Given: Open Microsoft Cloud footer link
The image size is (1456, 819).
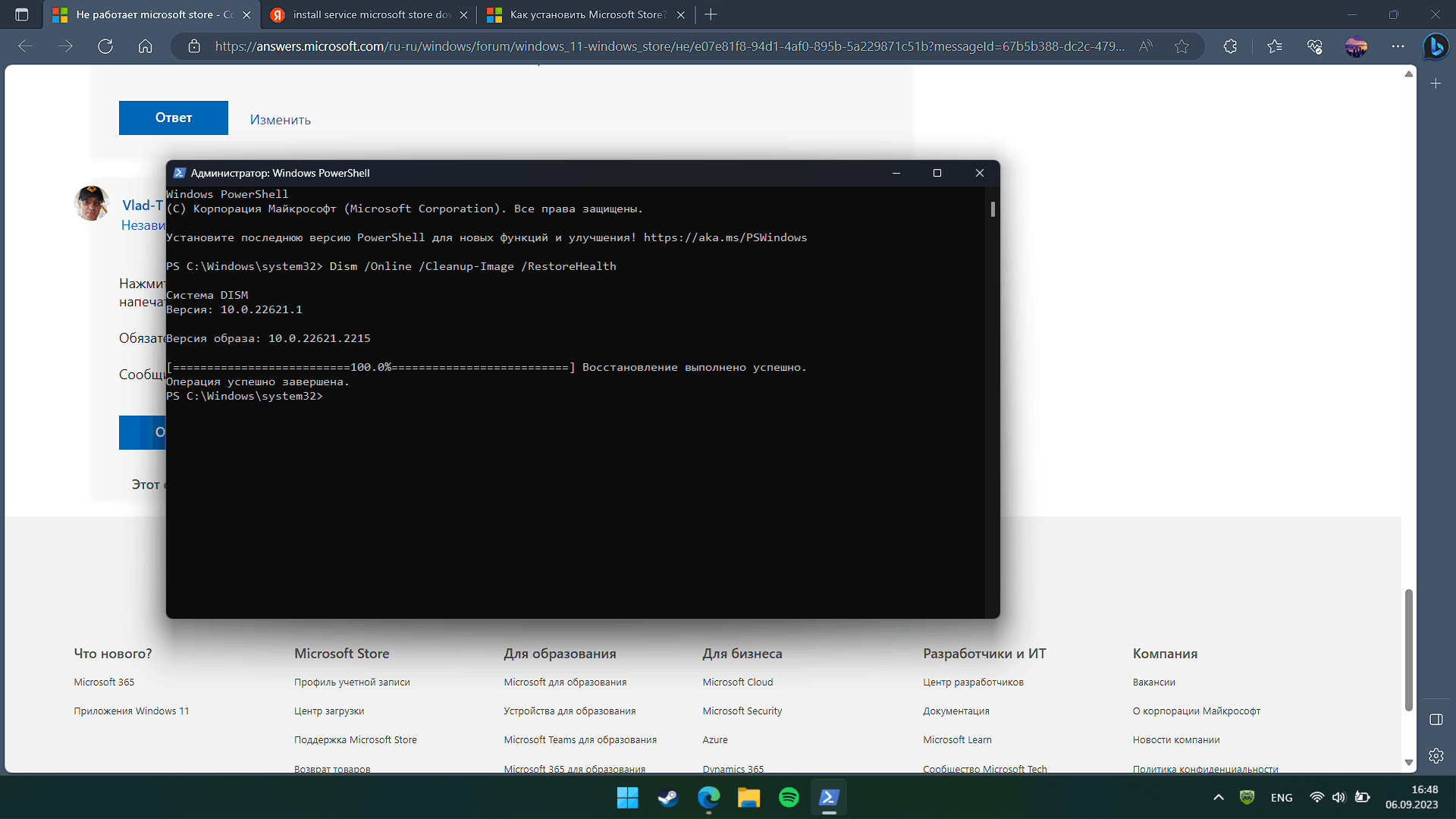Looking at the screenshot, I should point(738,682).
